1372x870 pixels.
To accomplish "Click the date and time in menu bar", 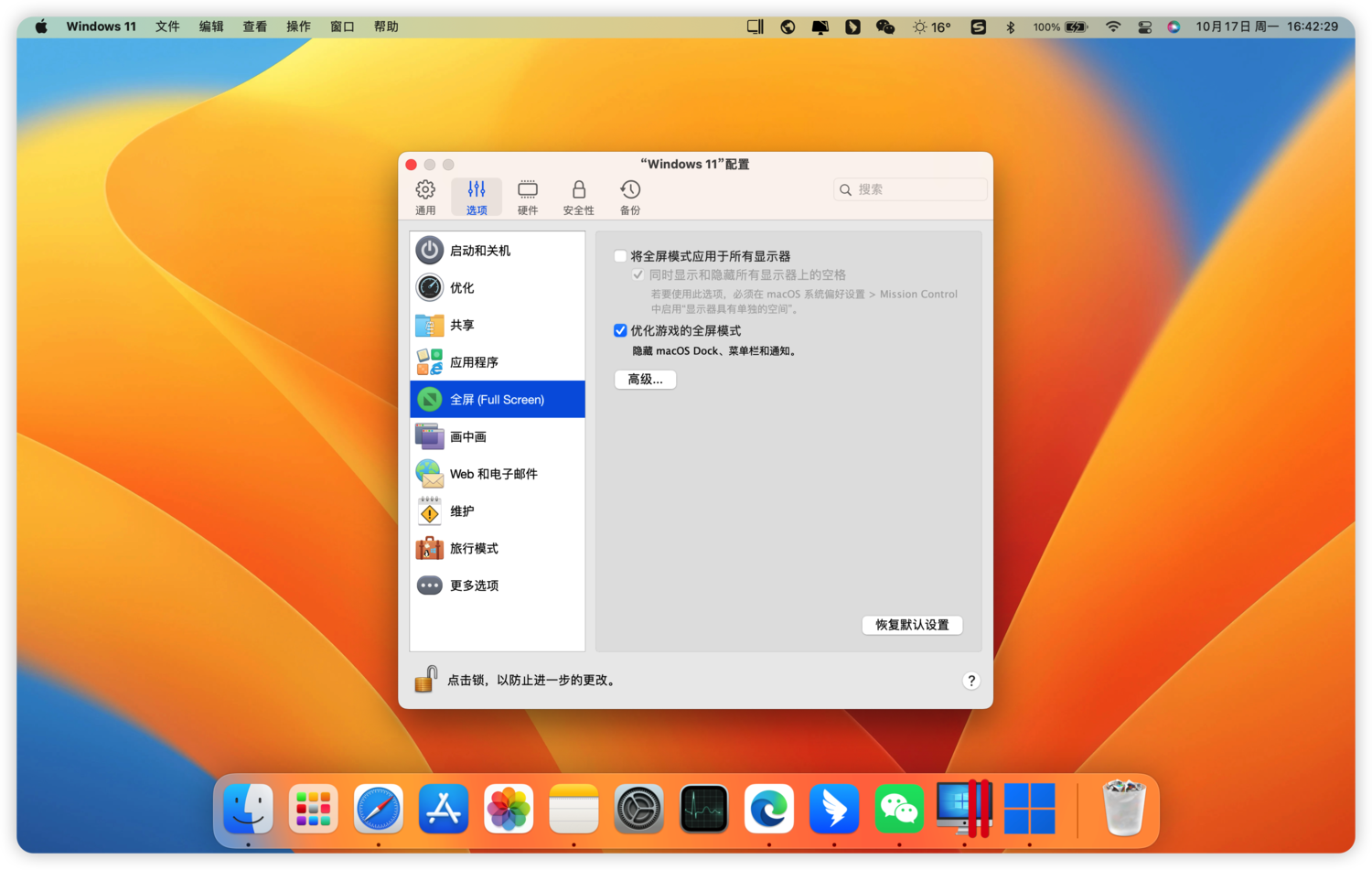I will 1267,27.
